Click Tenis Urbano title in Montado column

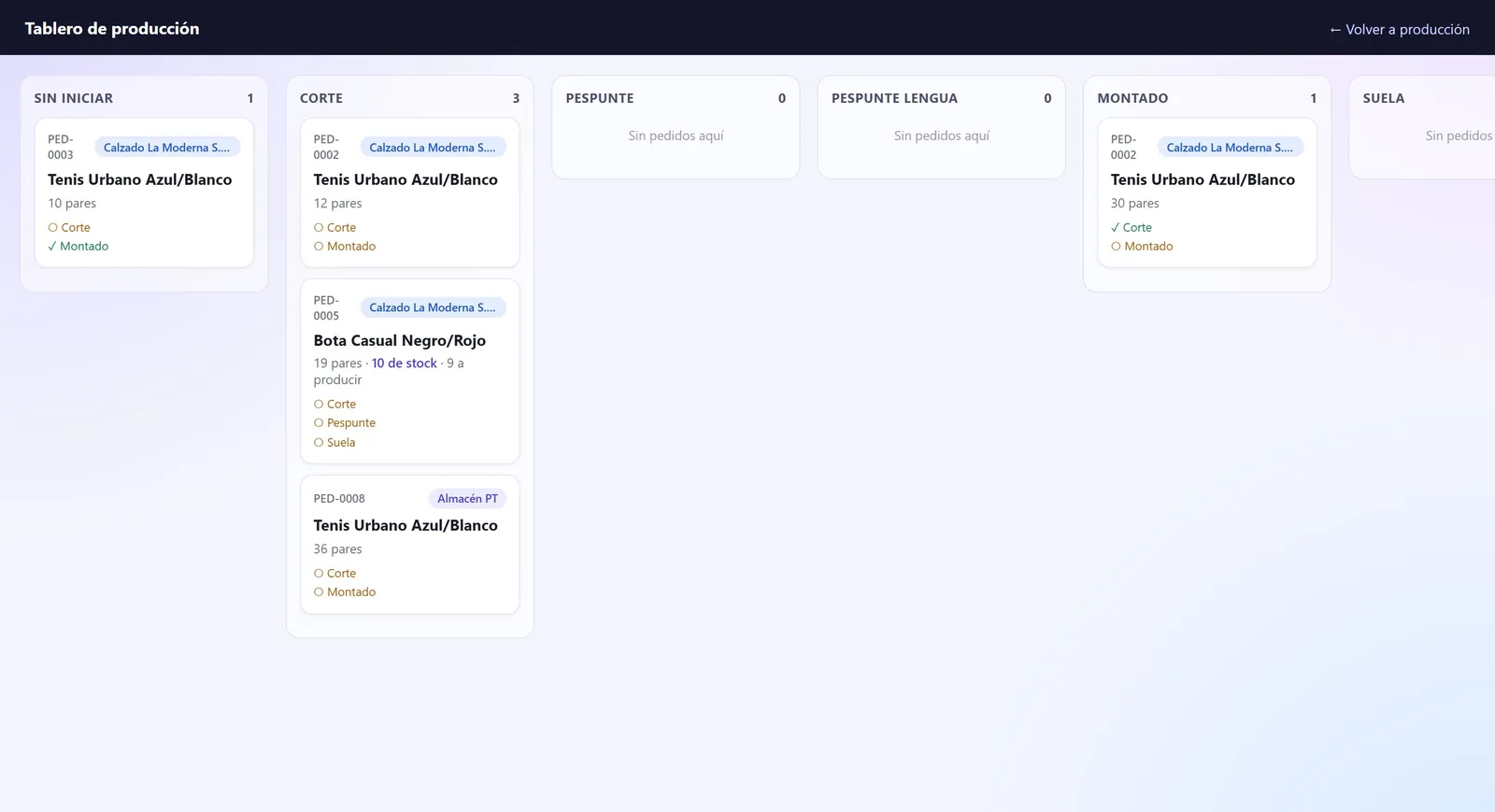(x=1203, y=179)
